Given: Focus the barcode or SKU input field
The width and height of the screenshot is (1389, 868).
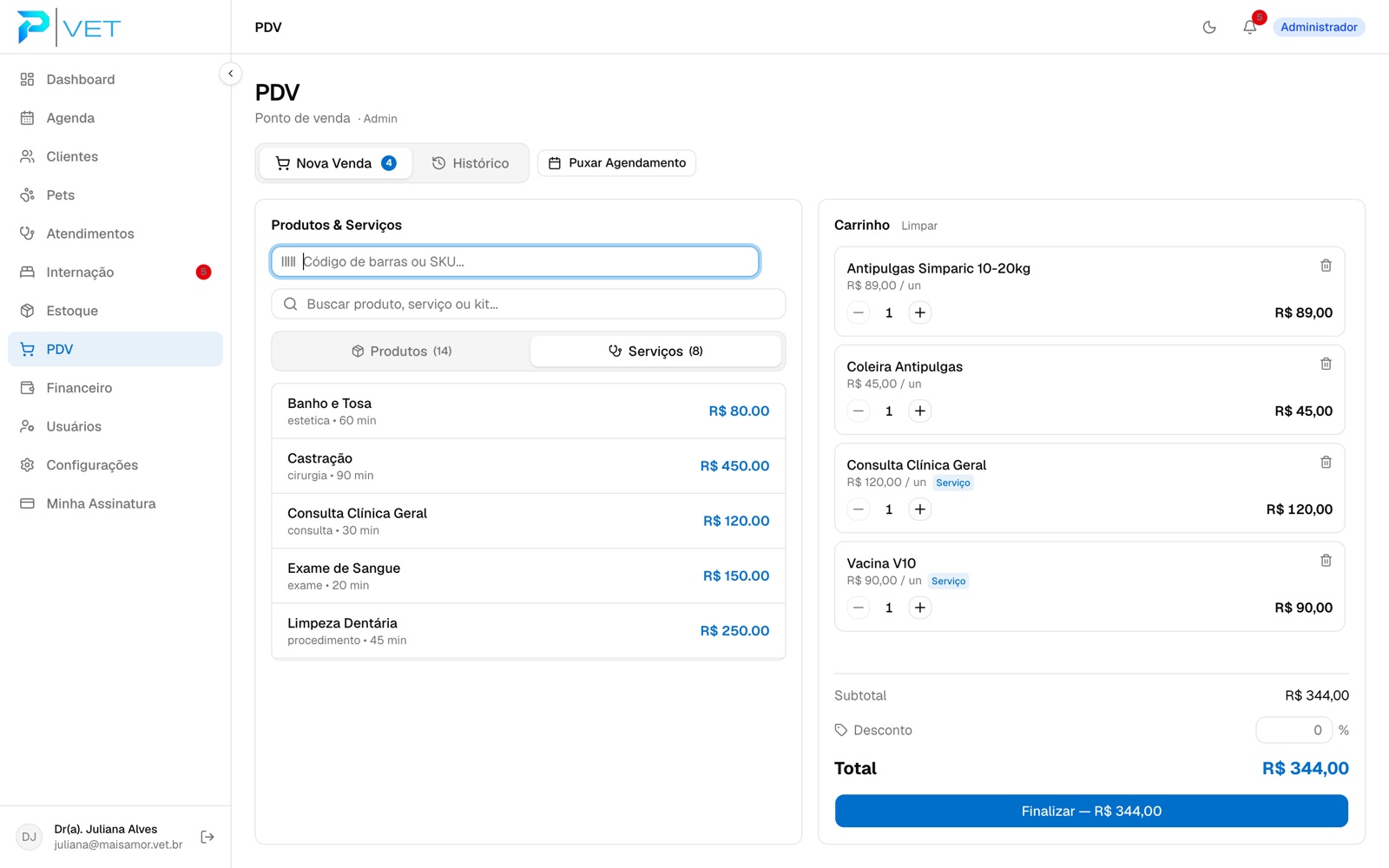Looking at the screenshot, I should coord(516,261).
